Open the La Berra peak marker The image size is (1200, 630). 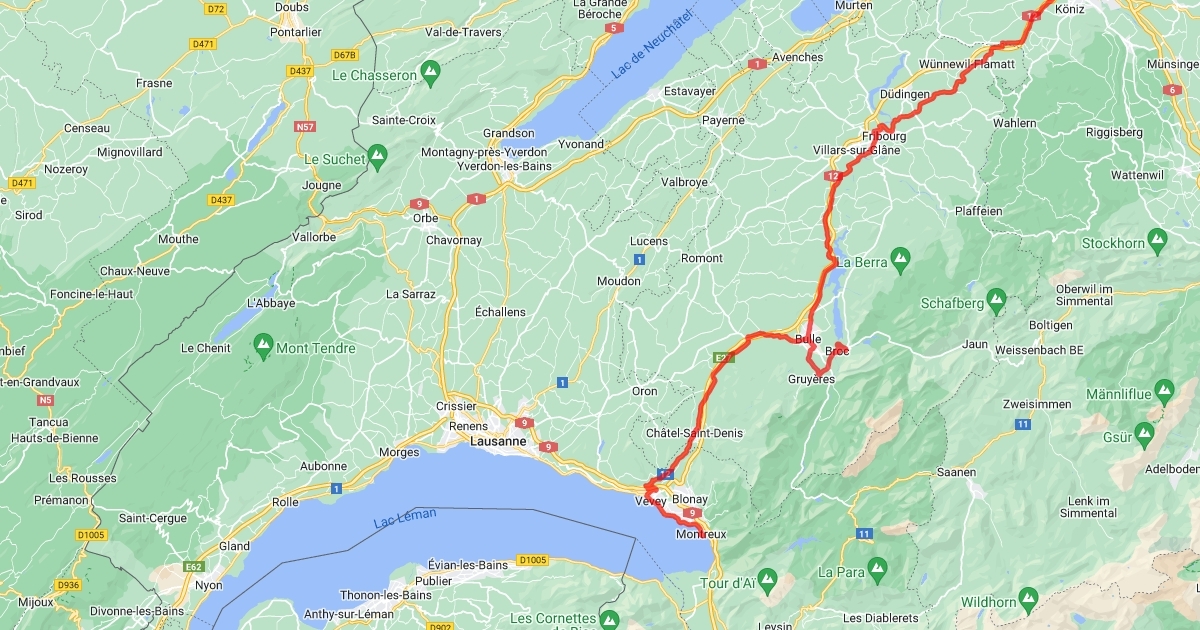900,259
